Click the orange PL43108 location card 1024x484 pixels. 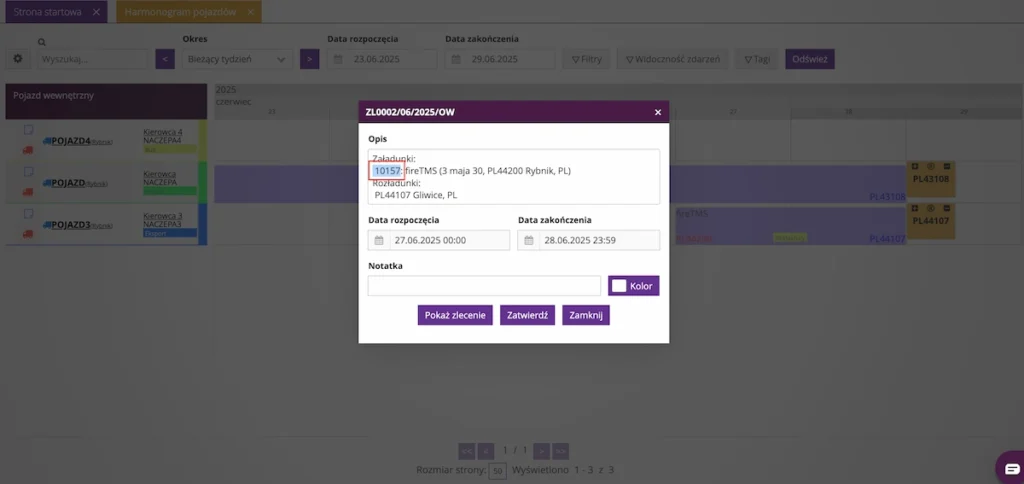[931, 179]
